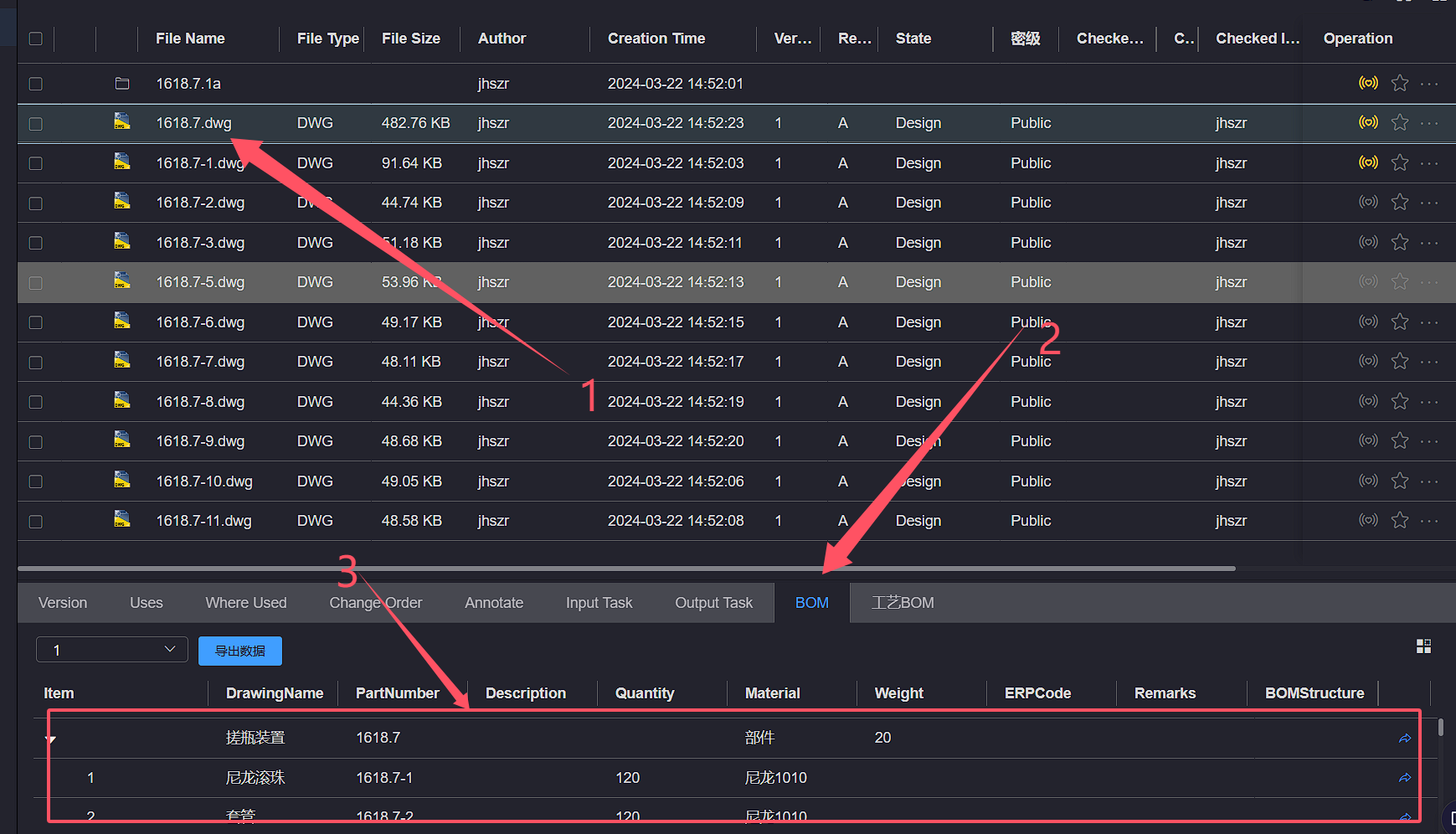Image resolution: width=1456 pixels, height=834 pixels.
Task: Collapse the 搓瓶装置 BOM tree row
Action: [x=51, y=739]
